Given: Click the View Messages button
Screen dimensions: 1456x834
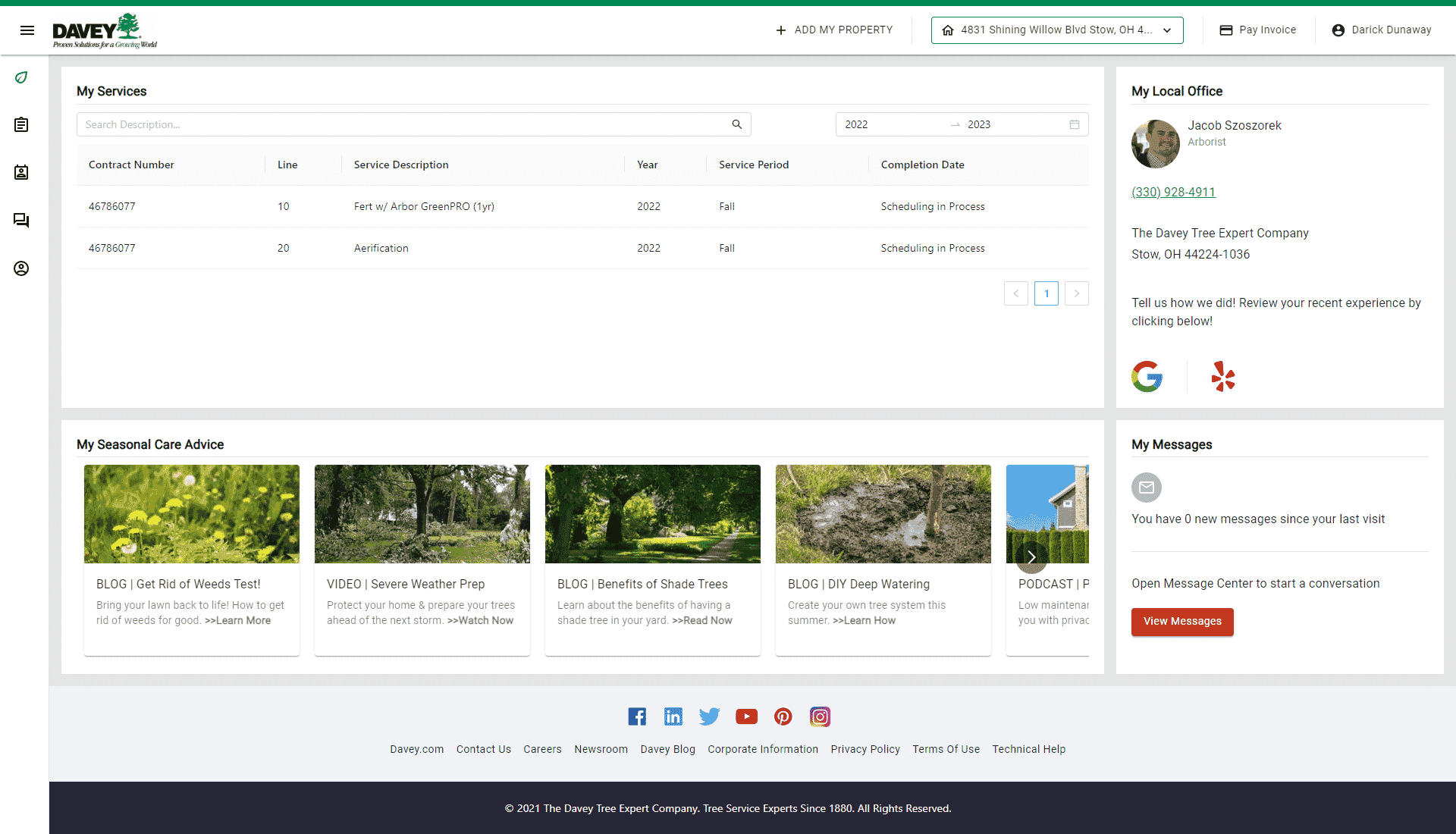Looking at the screenshot, I should click(1181, 622).
